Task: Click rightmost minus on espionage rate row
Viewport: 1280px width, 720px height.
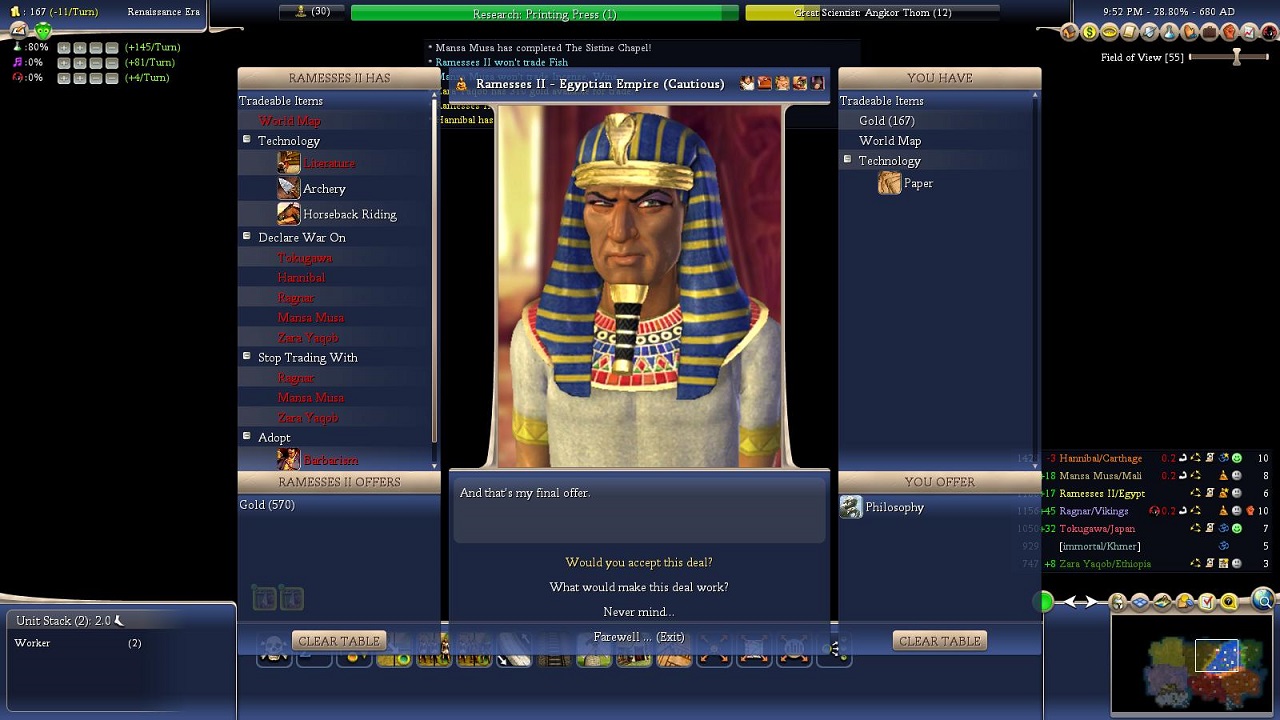Action: pos(112,78)
